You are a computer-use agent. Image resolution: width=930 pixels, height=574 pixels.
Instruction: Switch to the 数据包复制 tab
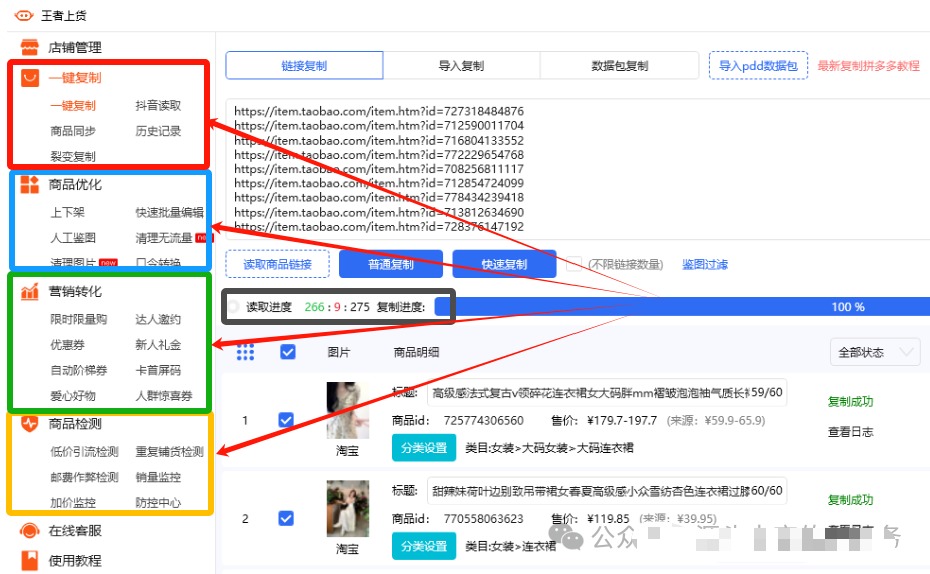(x=619, y=66)
